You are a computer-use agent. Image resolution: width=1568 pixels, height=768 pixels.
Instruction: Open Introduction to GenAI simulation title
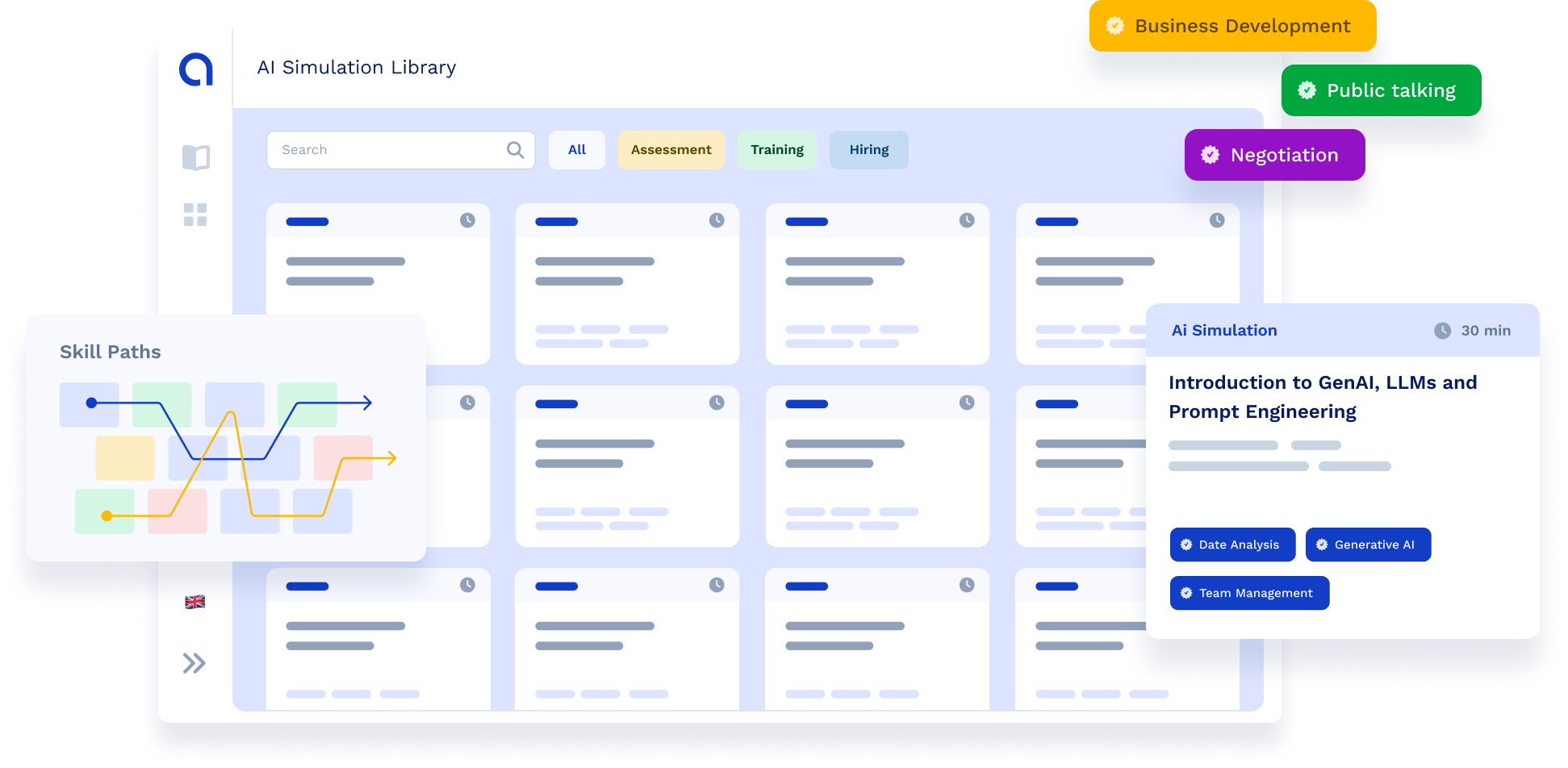pyautogui.click(x=1323, y=397)
